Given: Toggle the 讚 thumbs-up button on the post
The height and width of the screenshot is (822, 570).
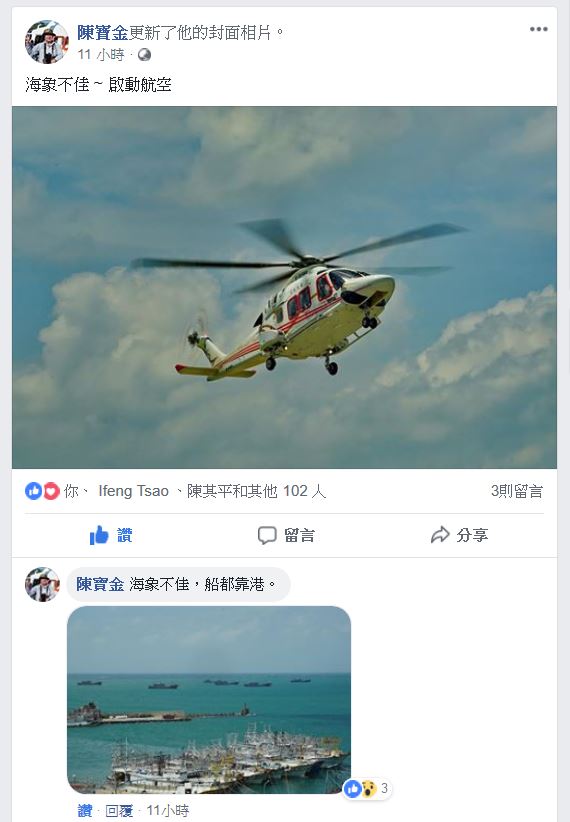Looking at the screenshot, I should tap(111, 535).
